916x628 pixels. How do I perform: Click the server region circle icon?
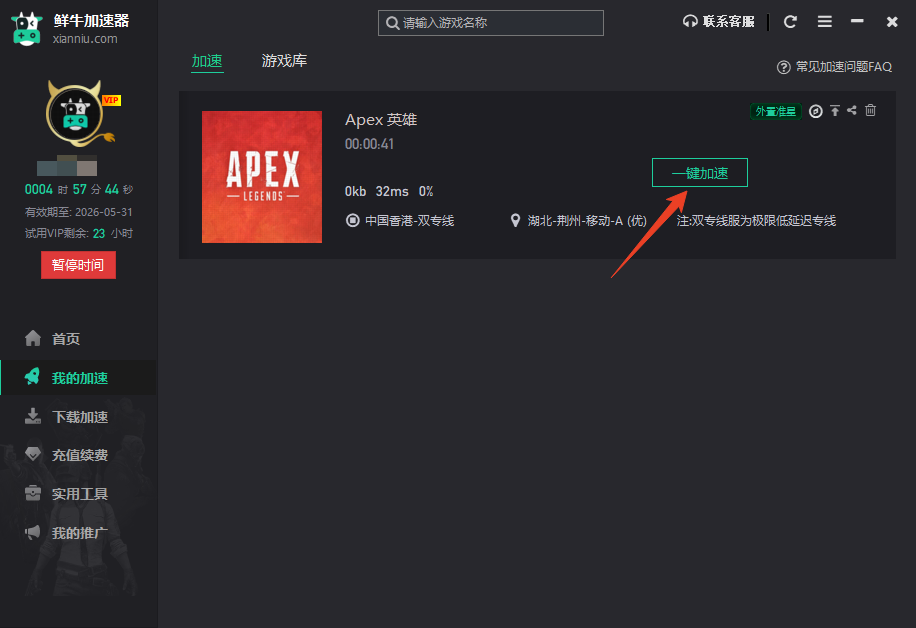tap(352, 220)
